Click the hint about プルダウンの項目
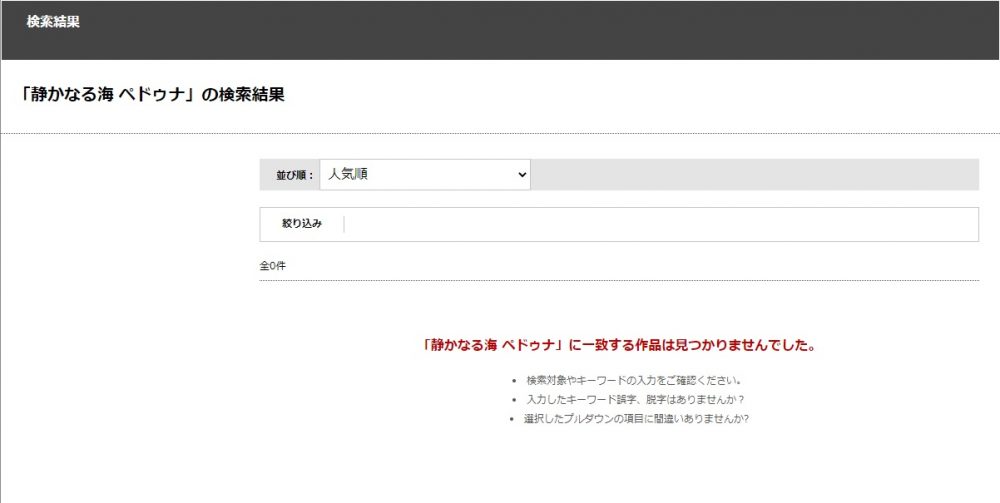Image resolution: width=1000 pixels, height=503 pixels. (636, 419)
